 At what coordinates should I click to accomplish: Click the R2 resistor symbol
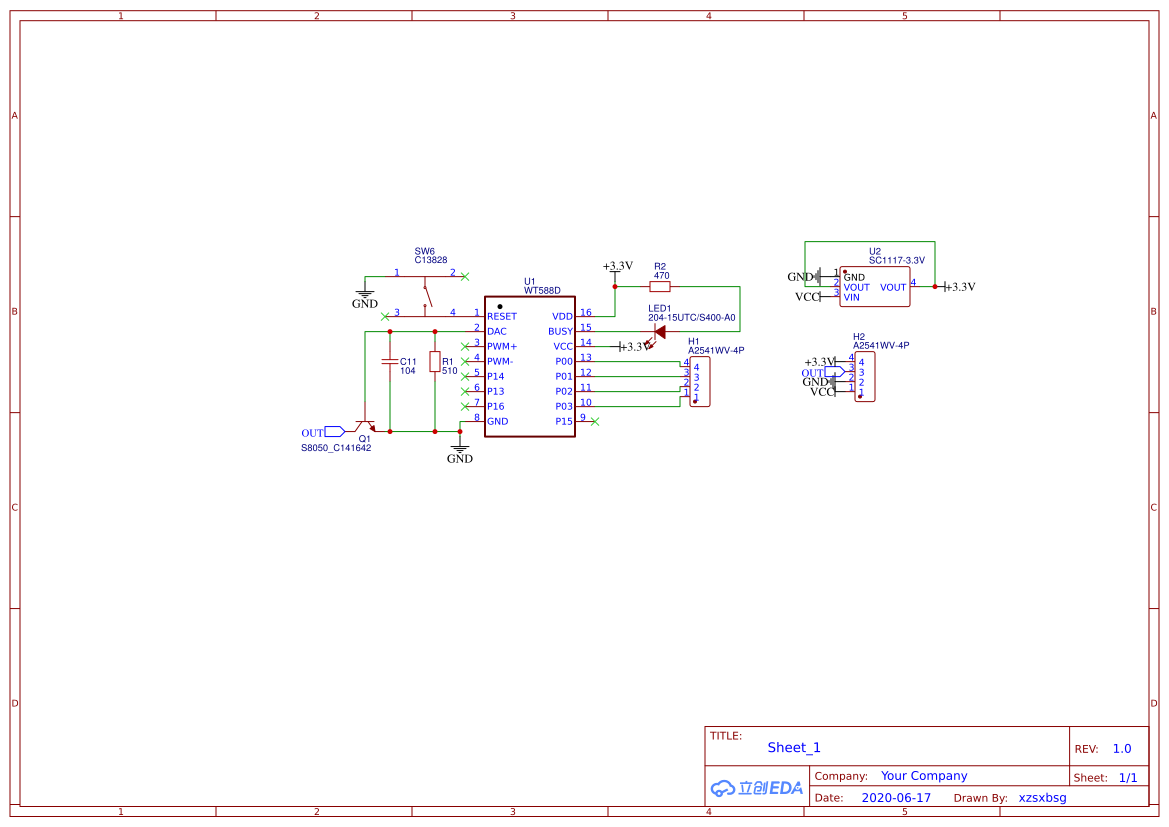660,286
